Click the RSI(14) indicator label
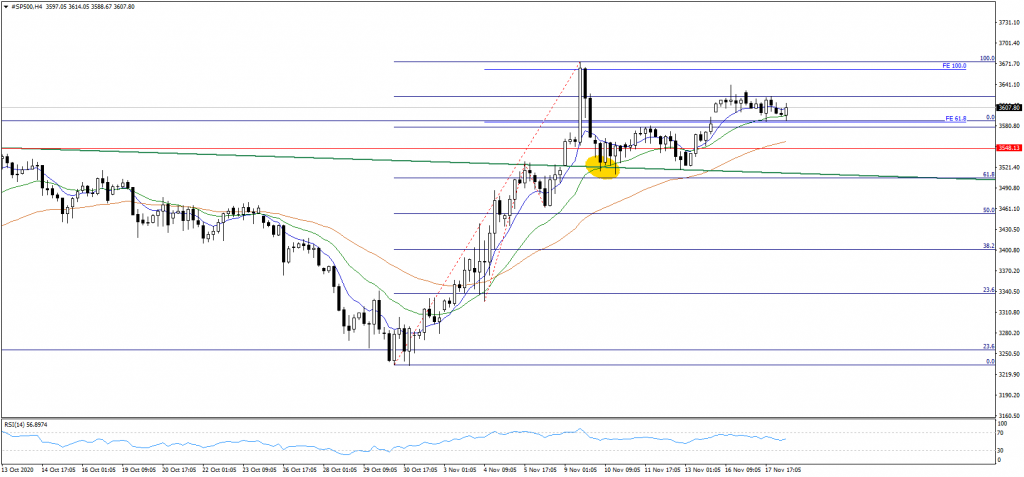This screenshot has height=477, width=1024. point(26,424)
